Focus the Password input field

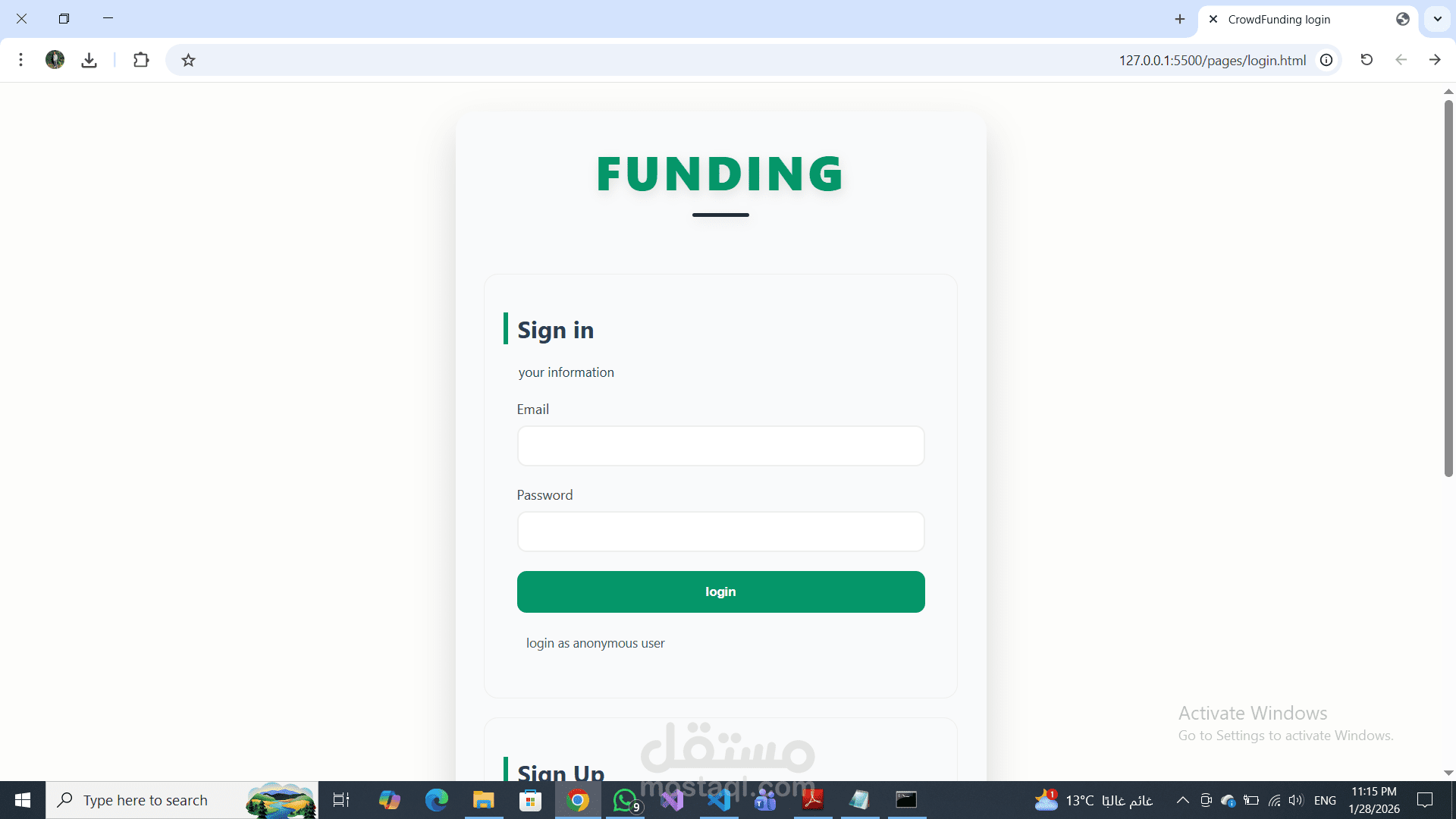[x=720, y=532]
